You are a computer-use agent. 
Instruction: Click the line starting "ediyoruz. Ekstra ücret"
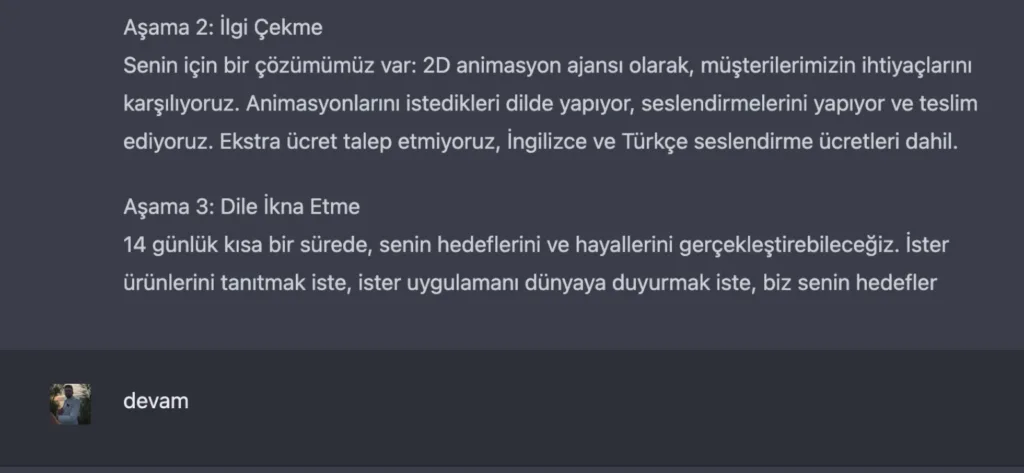(x=540, y=142)
